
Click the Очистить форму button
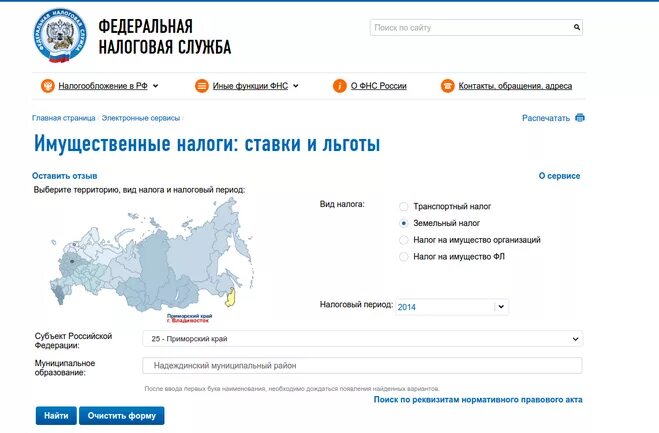click(122, 416)
